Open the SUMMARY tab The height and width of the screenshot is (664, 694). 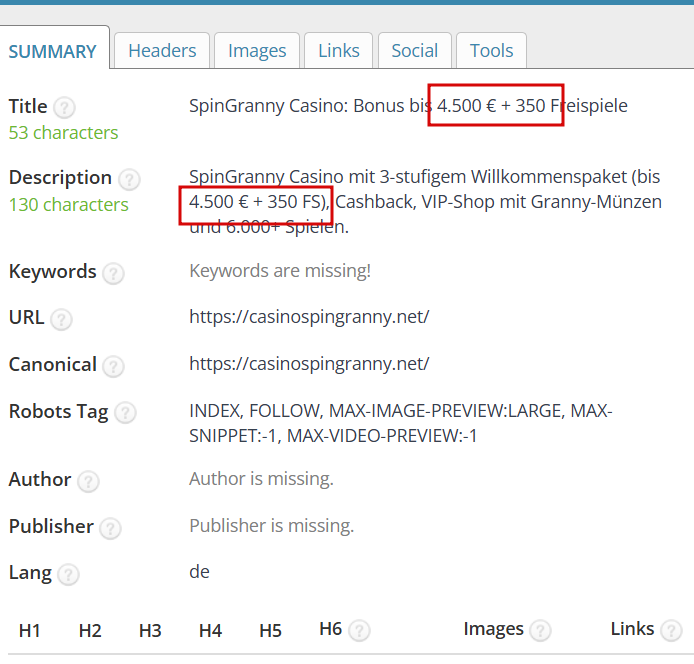(53, 51)
